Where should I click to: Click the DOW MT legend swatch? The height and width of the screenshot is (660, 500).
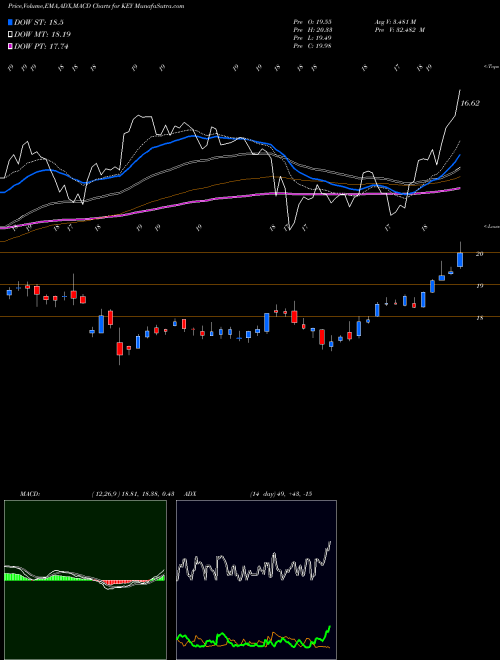point(10,34)
